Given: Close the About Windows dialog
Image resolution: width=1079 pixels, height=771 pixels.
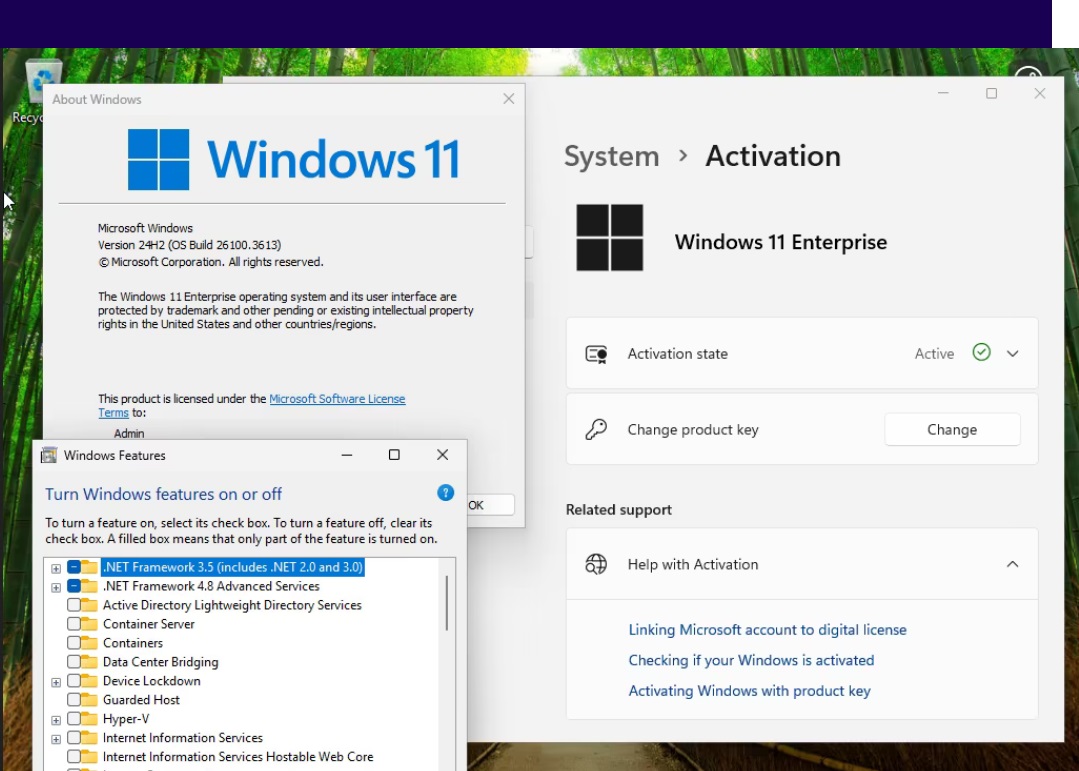Looking at the screenshot, I should (x=509, y=99).
